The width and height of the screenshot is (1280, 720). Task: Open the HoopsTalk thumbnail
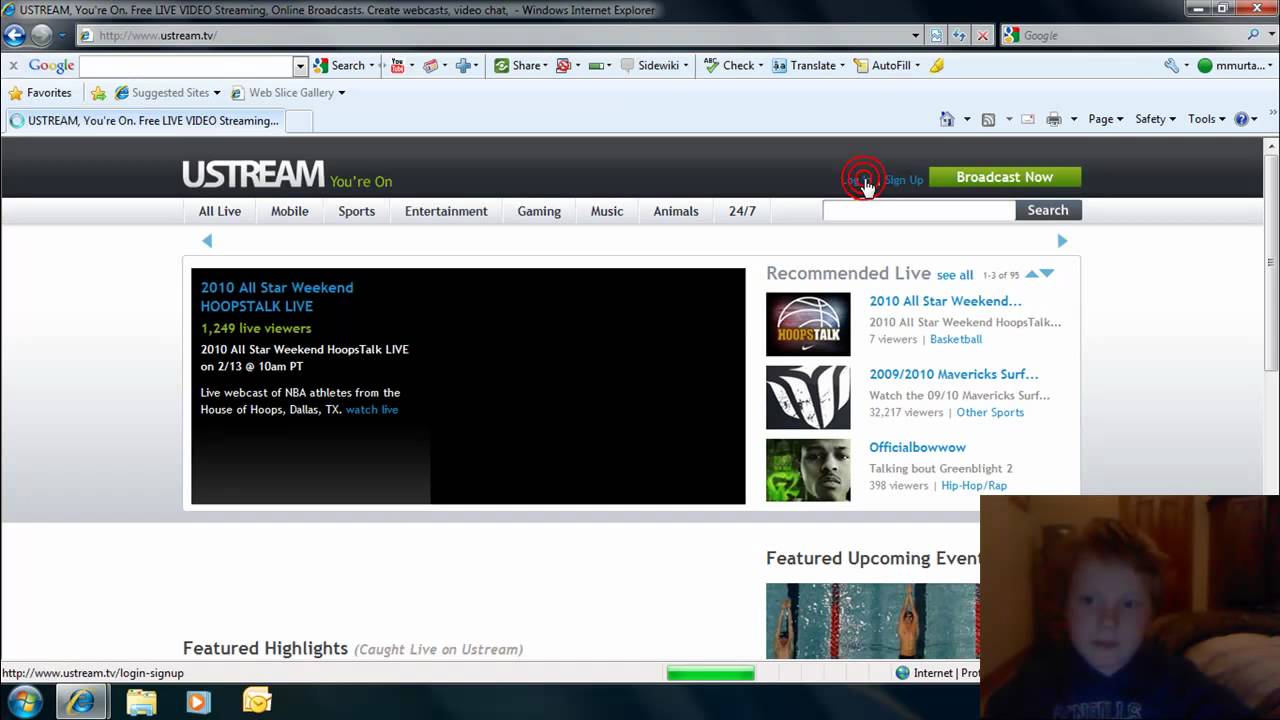(808, 324)
